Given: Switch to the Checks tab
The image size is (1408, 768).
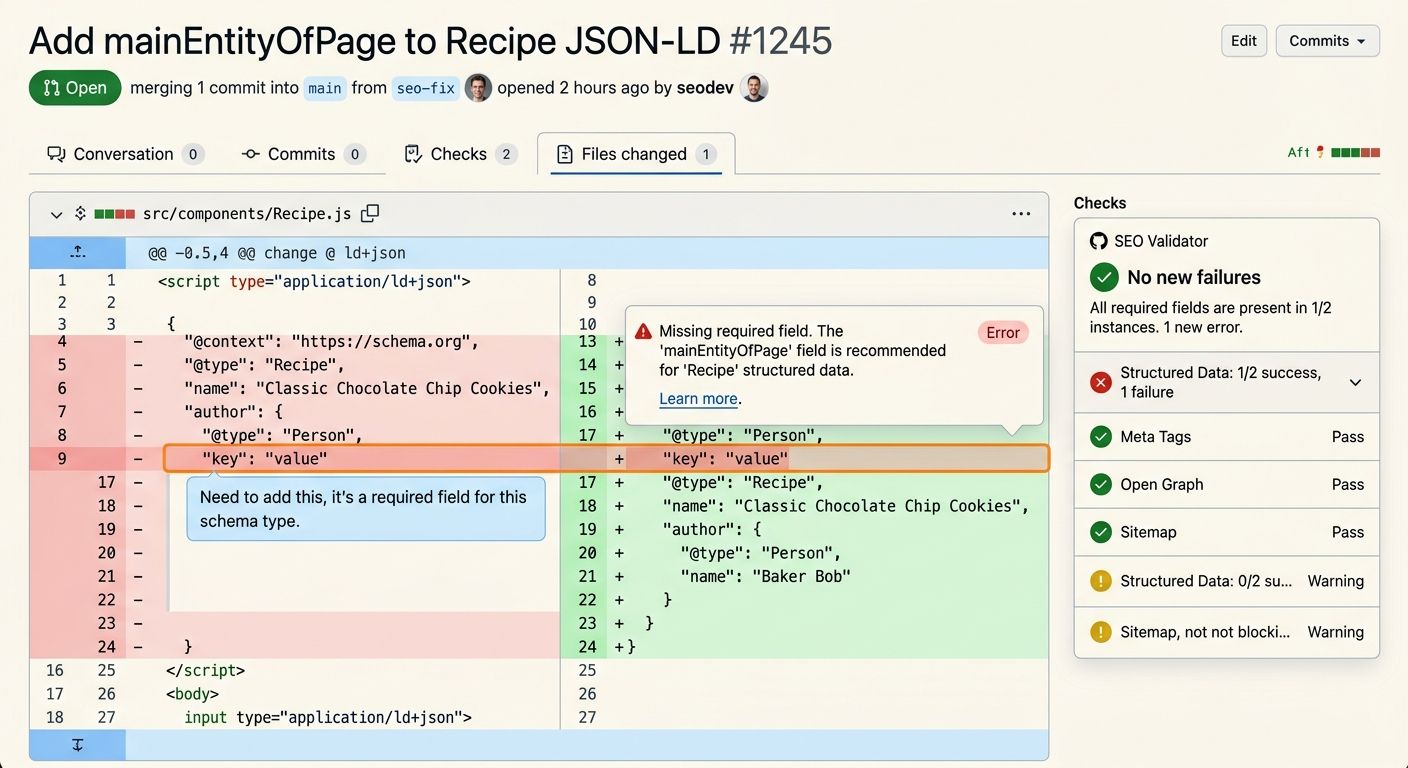Looking at the screenshot, I should 460,154.
